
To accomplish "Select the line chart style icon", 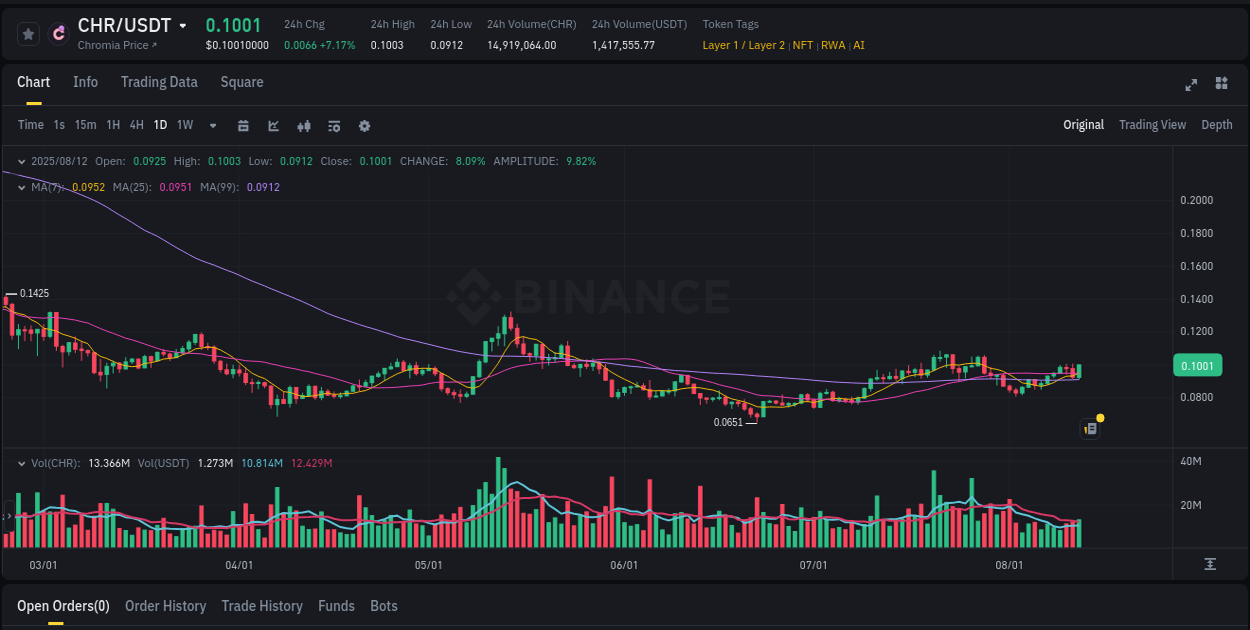I will (x=271, y=126).
